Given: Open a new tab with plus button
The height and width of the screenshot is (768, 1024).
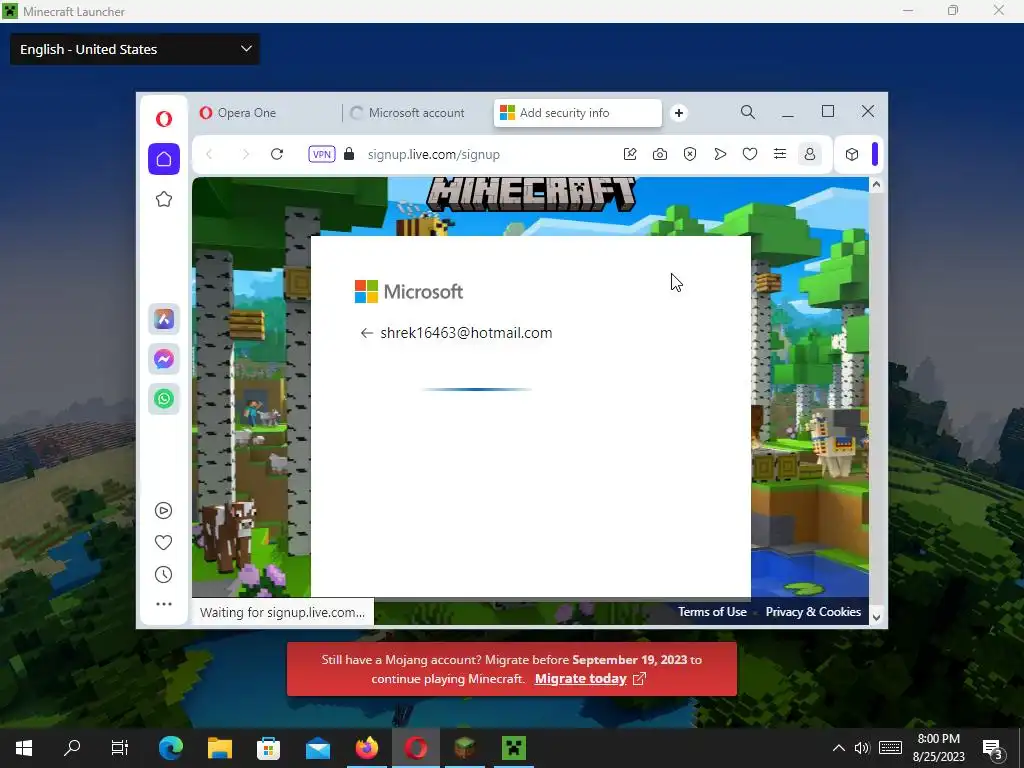Looking at the screenshot, I should 679,113.
